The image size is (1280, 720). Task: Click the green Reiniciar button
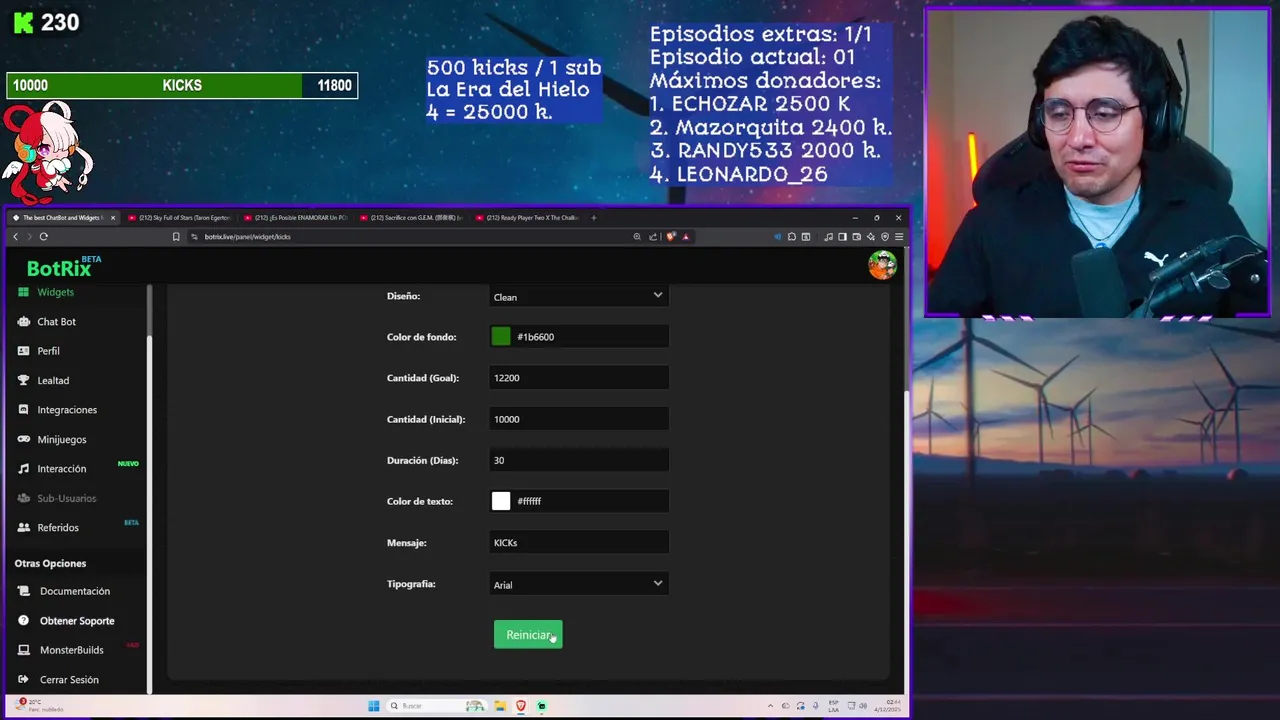[x=528, y=635]
